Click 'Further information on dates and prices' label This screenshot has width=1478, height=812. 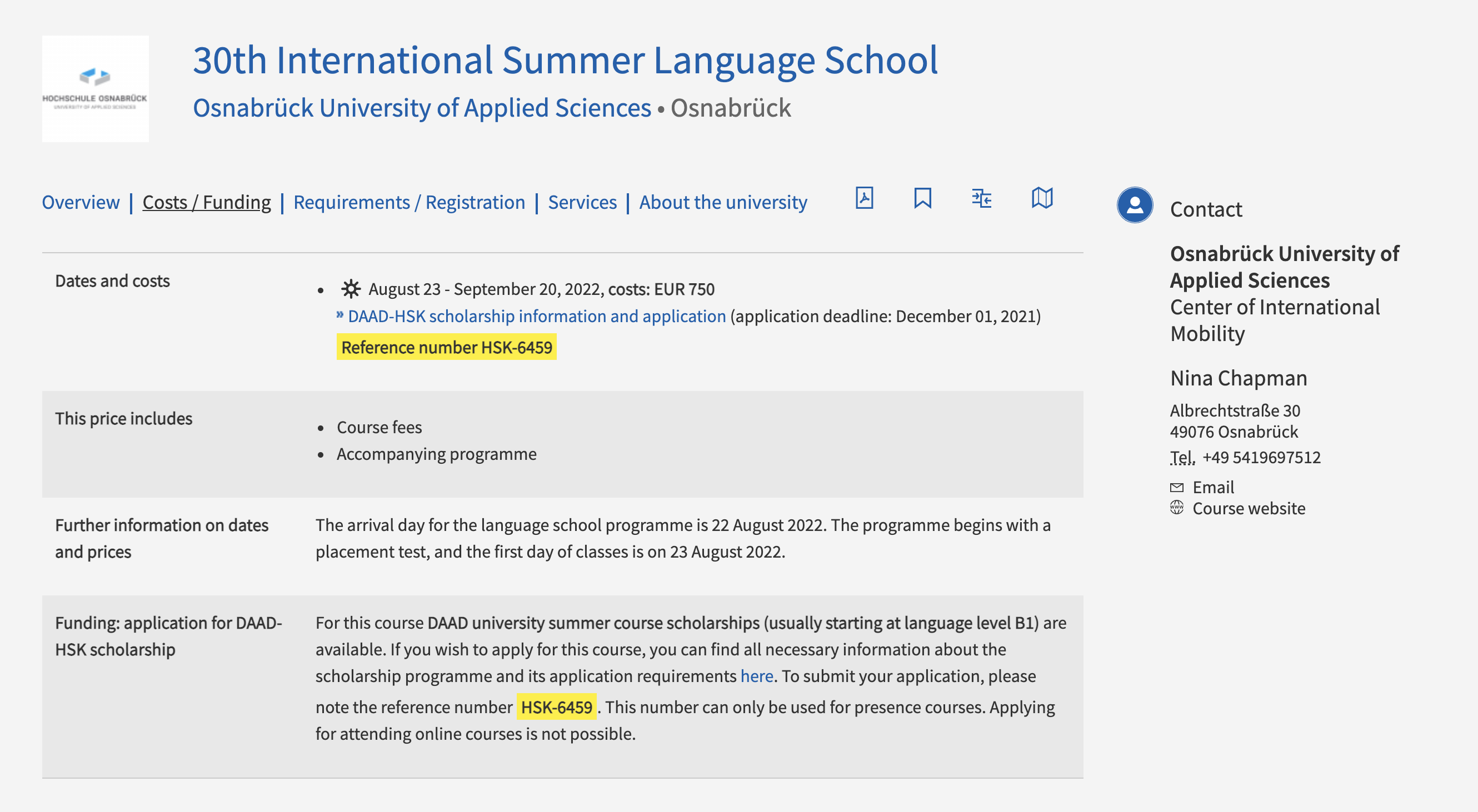161,539
